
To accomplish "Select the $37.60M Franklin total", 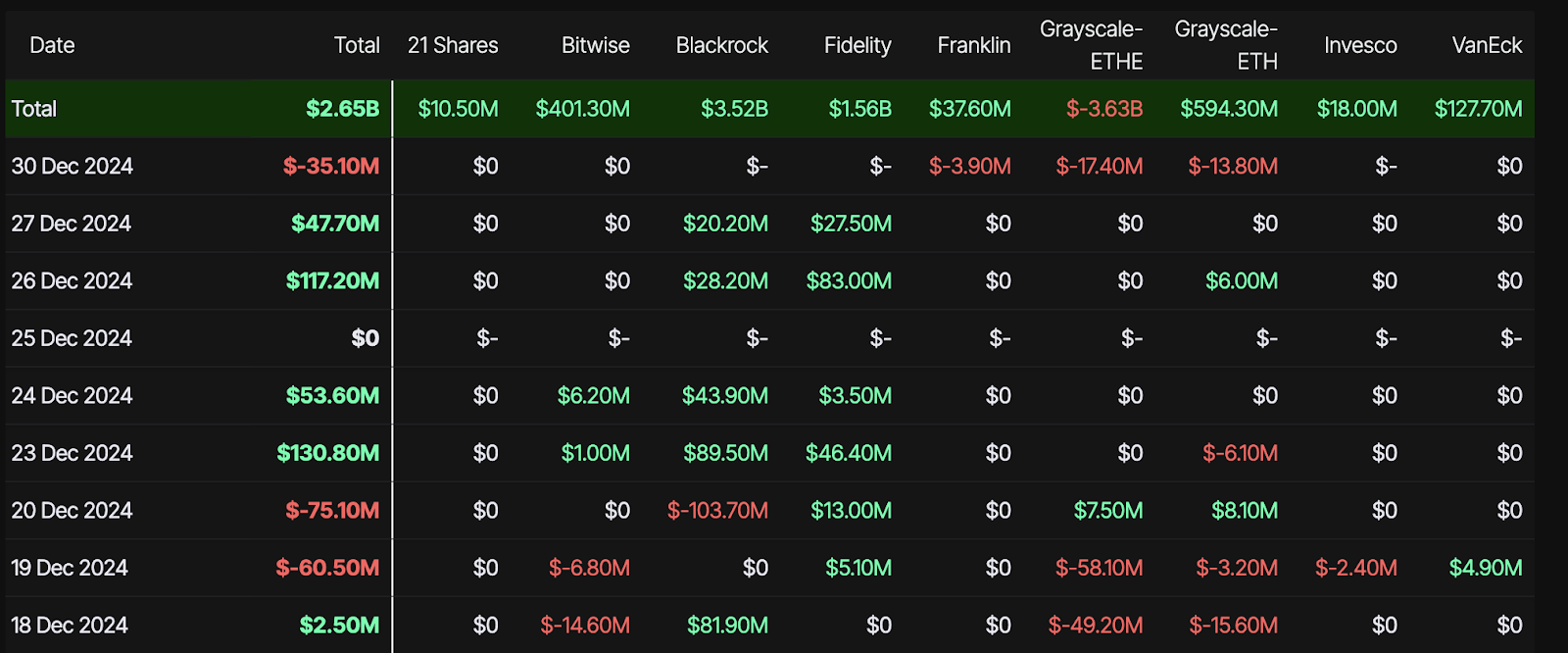I will click(970, 109).
